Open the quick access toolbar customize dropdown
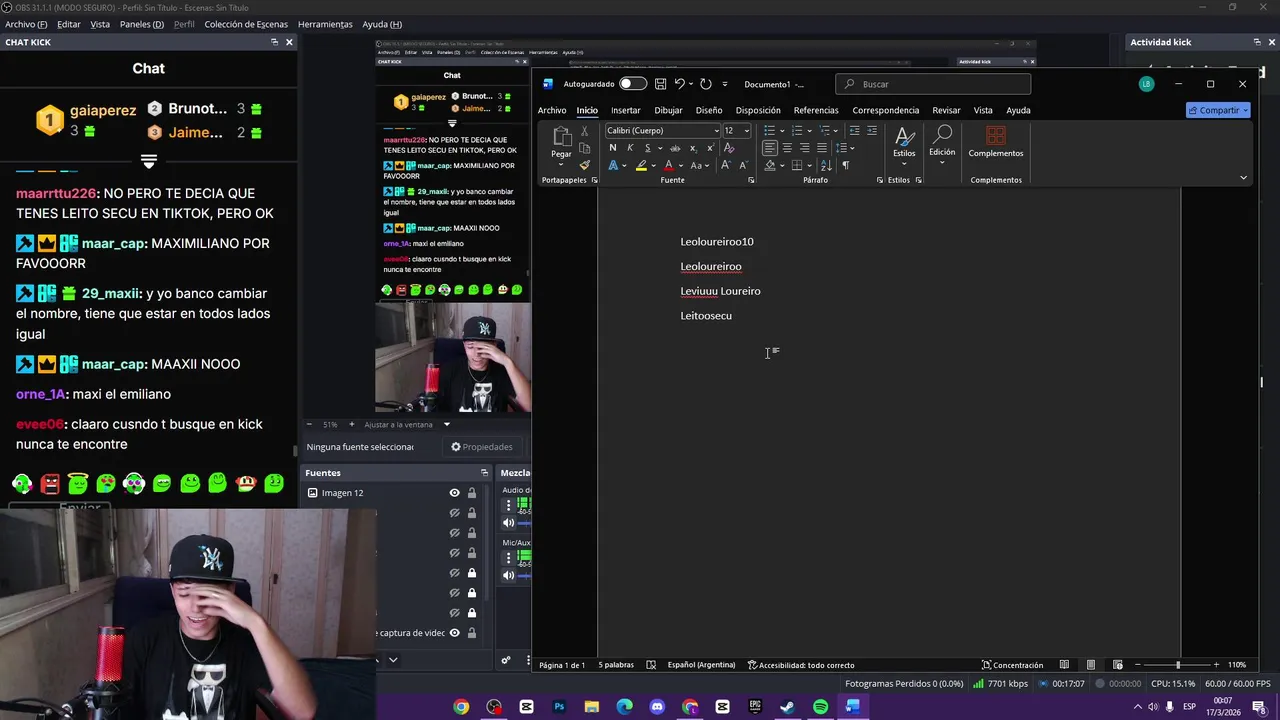This screenshot has width=1280, height=720. click(x=725, y=84)
